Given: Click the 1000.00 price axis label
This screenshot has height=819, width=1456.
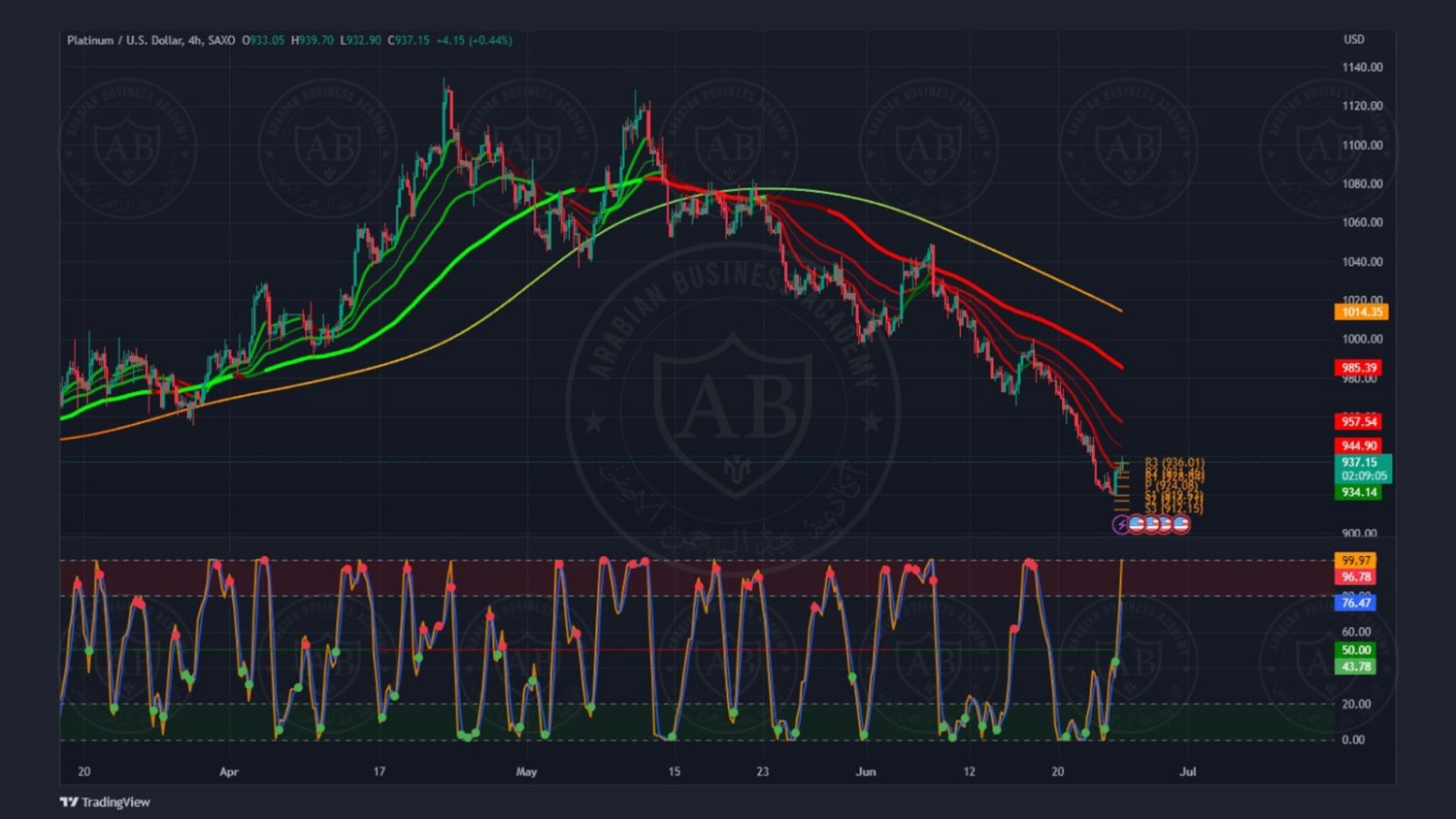Looking at the screenshot, I should 1362,339.
